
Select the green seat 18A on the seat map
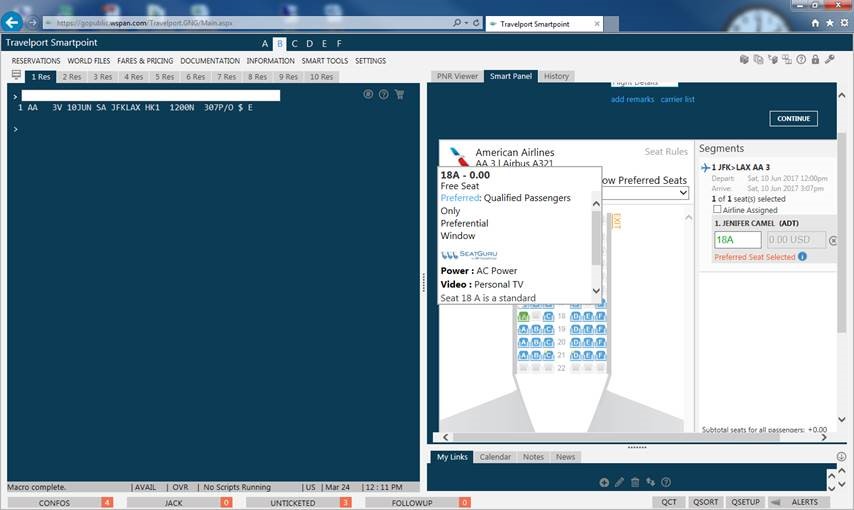pos(523,316)
